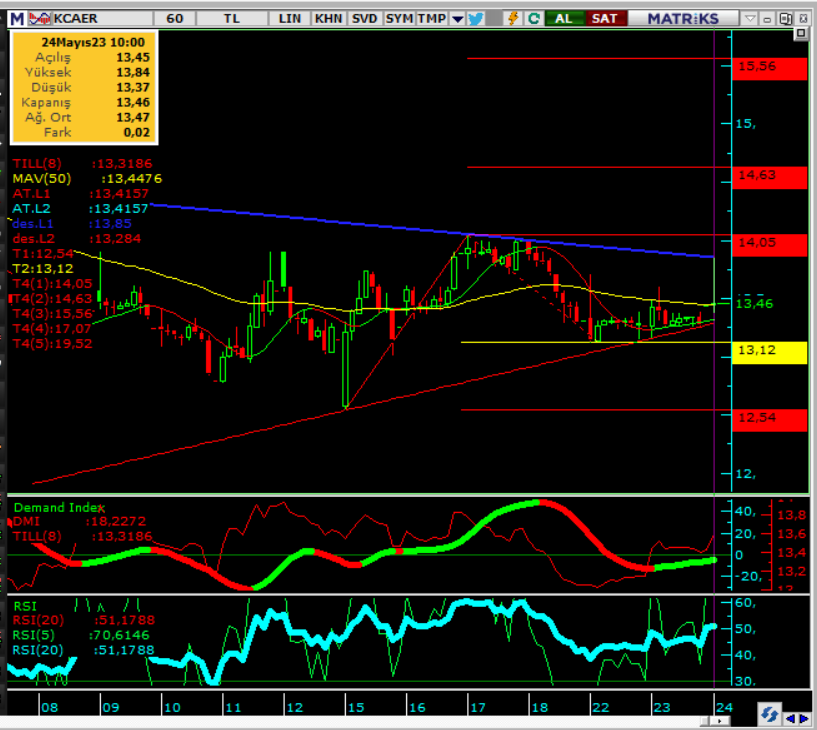Click the Matriks M logo icon

[x=17, y=19]
